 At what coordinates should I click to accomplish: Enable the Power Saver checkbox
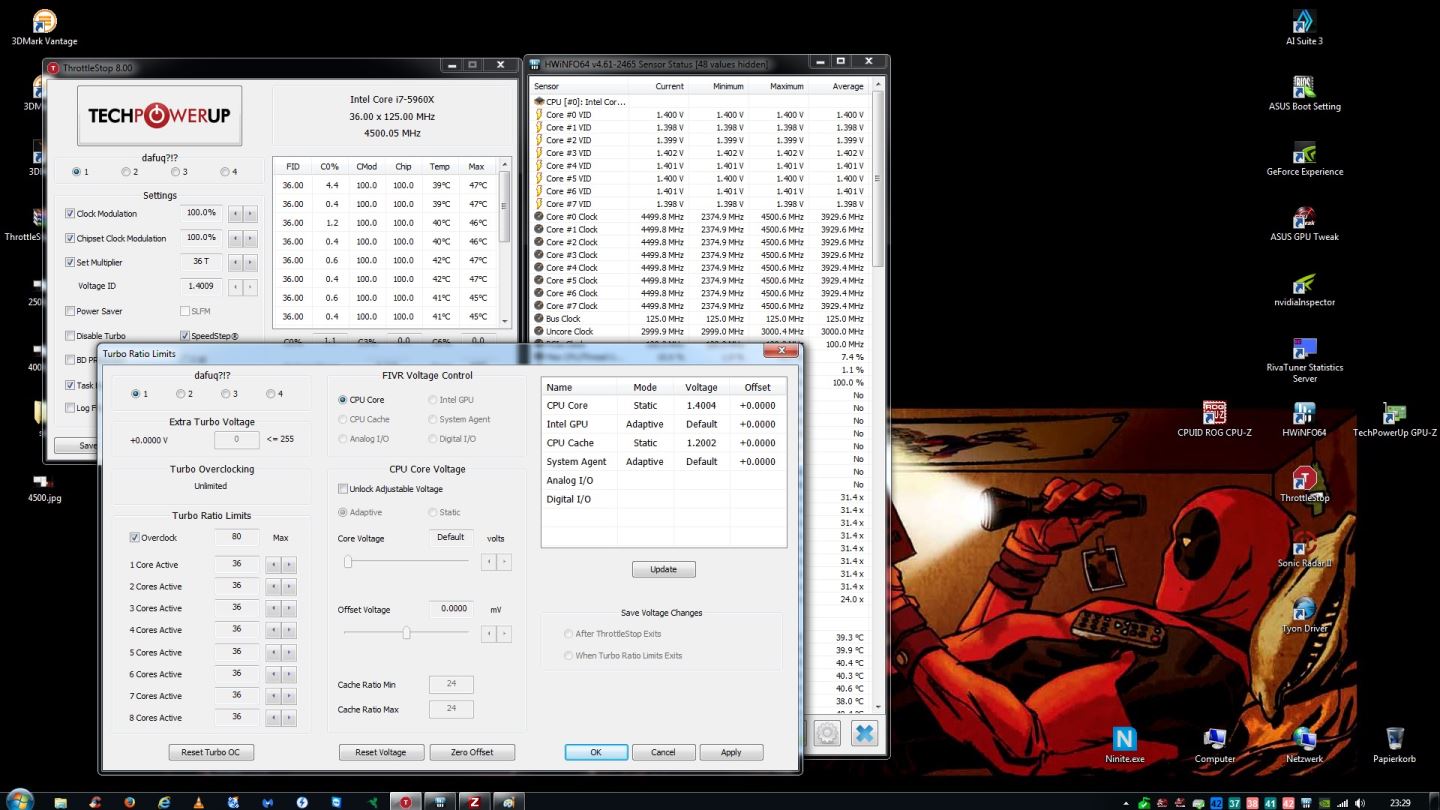click(70, 311)
